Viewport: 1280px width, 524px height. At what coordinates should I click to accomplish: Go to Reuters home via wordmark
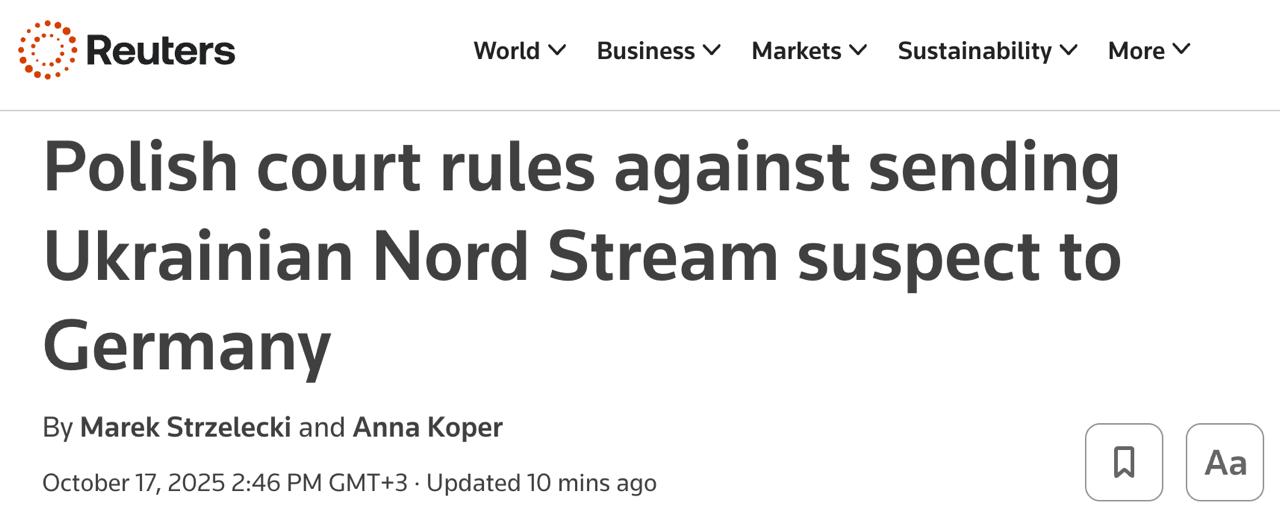160,50
